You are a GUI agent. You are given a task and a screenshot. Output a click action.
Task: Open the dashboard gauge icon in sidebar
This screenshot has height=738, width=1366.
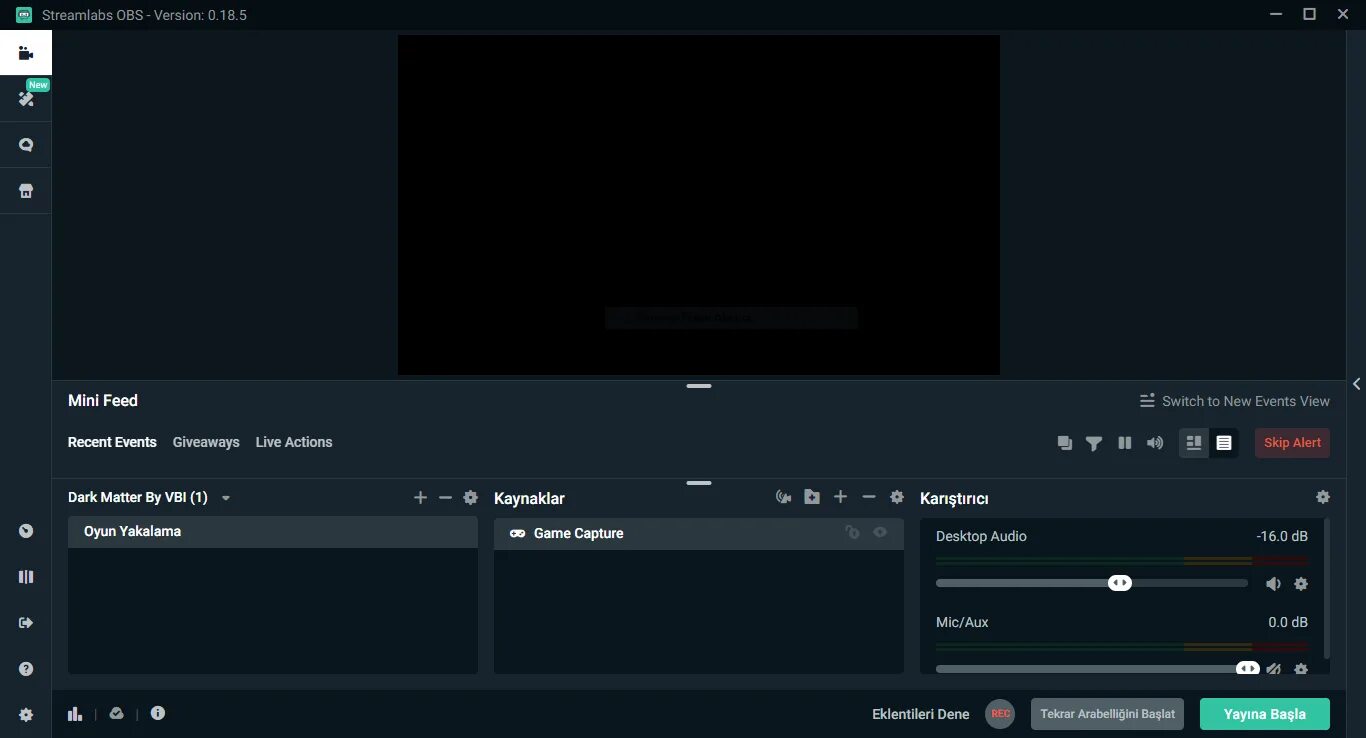pos(26,531)
